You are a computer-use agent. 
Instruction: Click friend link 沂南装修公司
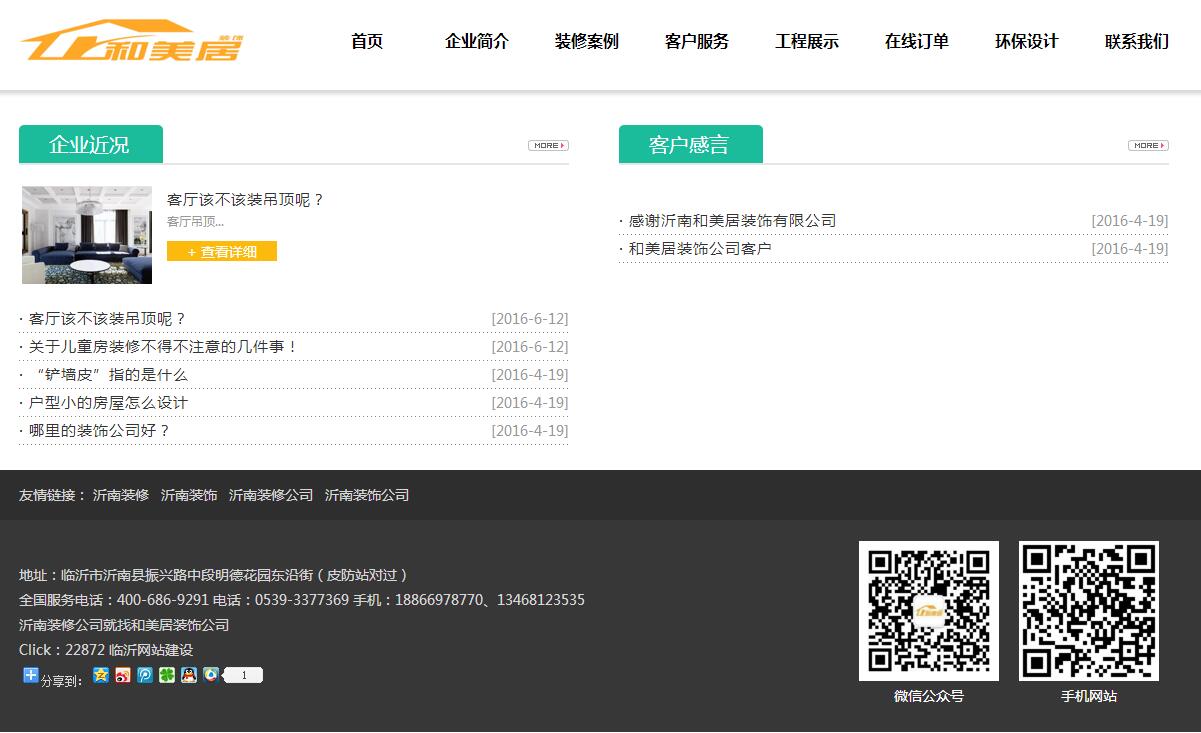(271, 495)
